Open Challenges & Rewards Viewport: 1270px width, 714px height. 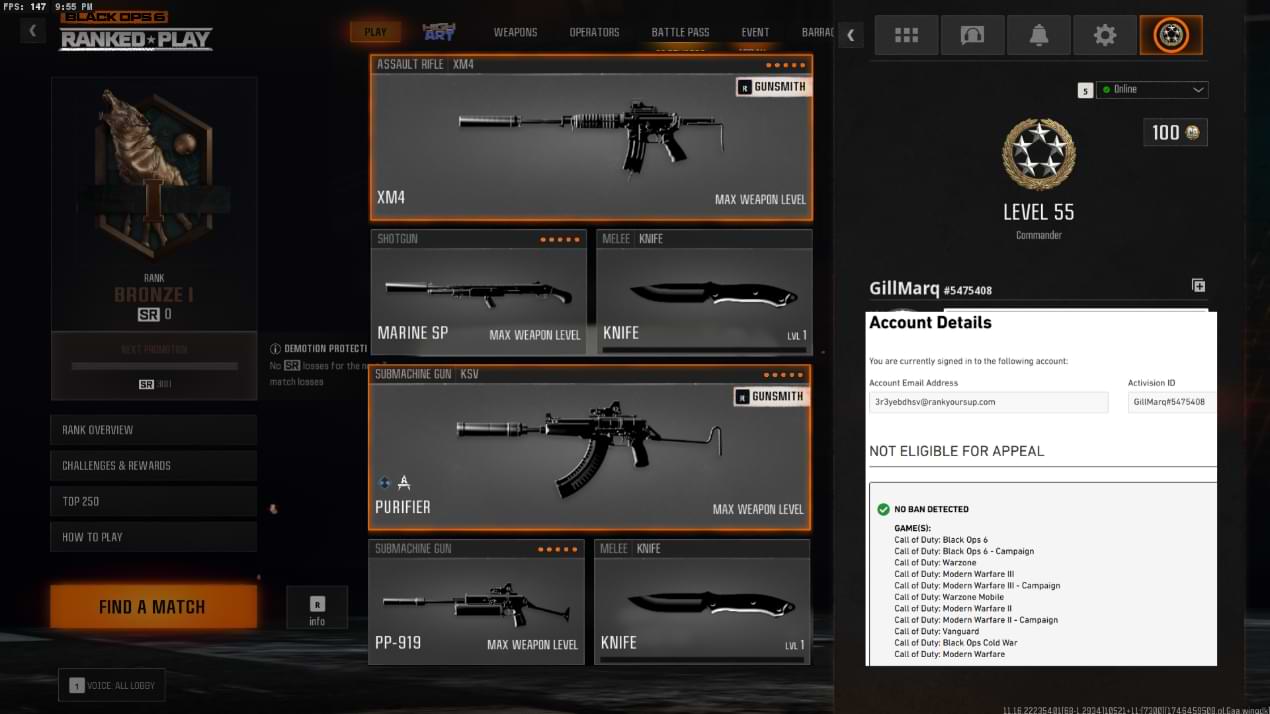[x=153, y=466]
